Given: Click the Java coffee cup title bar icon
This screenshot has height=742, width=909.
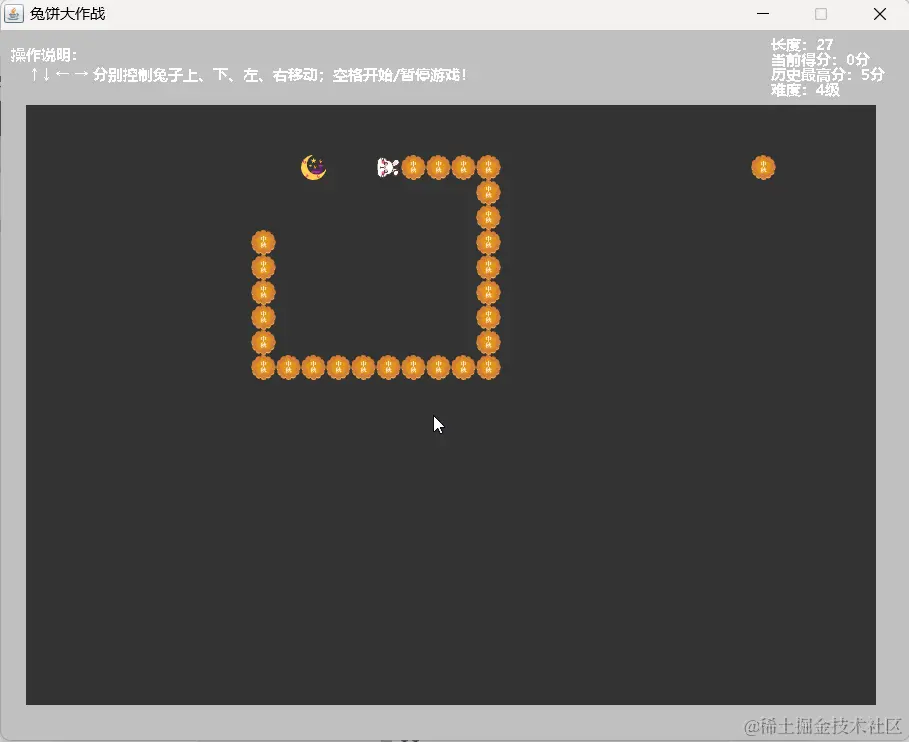Looking at the screenshot, I should (x=13, y=13).
